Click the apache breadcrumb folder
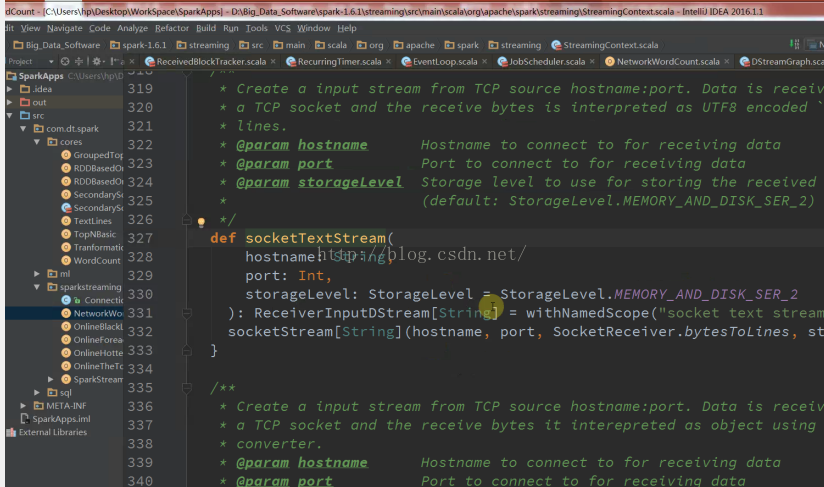The width and height of the screenshot is (824, 487). point(414,45)
